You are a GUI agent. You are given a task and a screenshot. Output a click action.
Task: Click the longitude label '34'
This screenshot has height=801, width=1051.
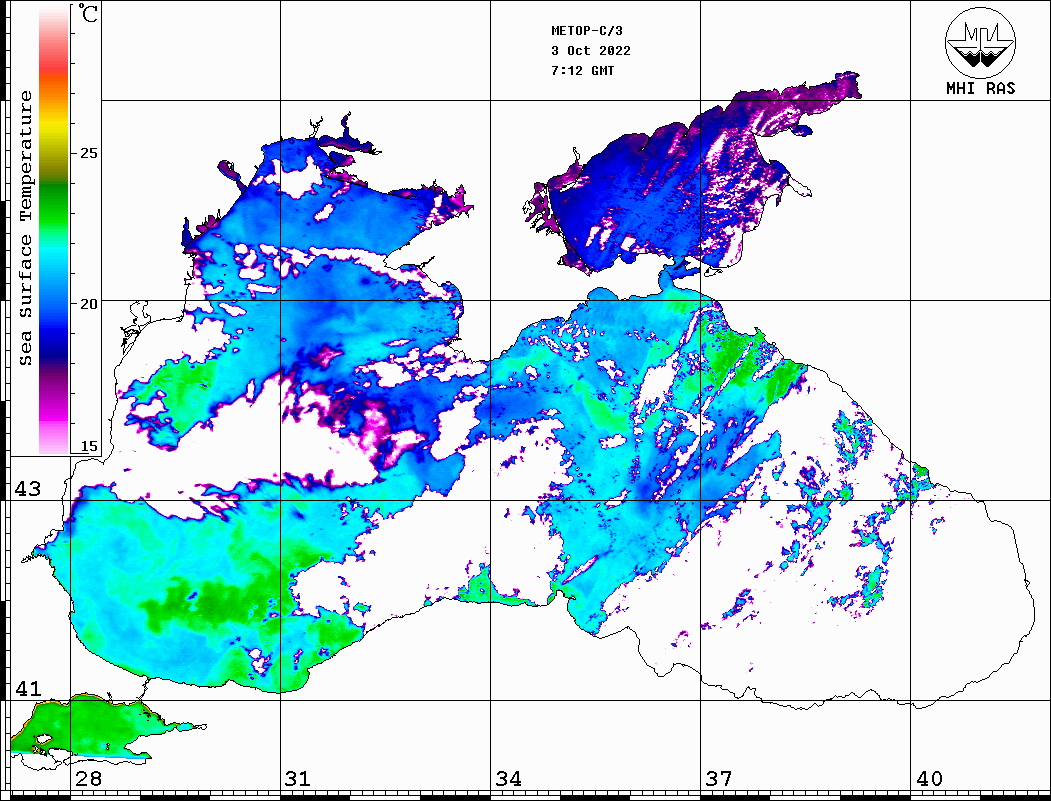tap(509, 779)
